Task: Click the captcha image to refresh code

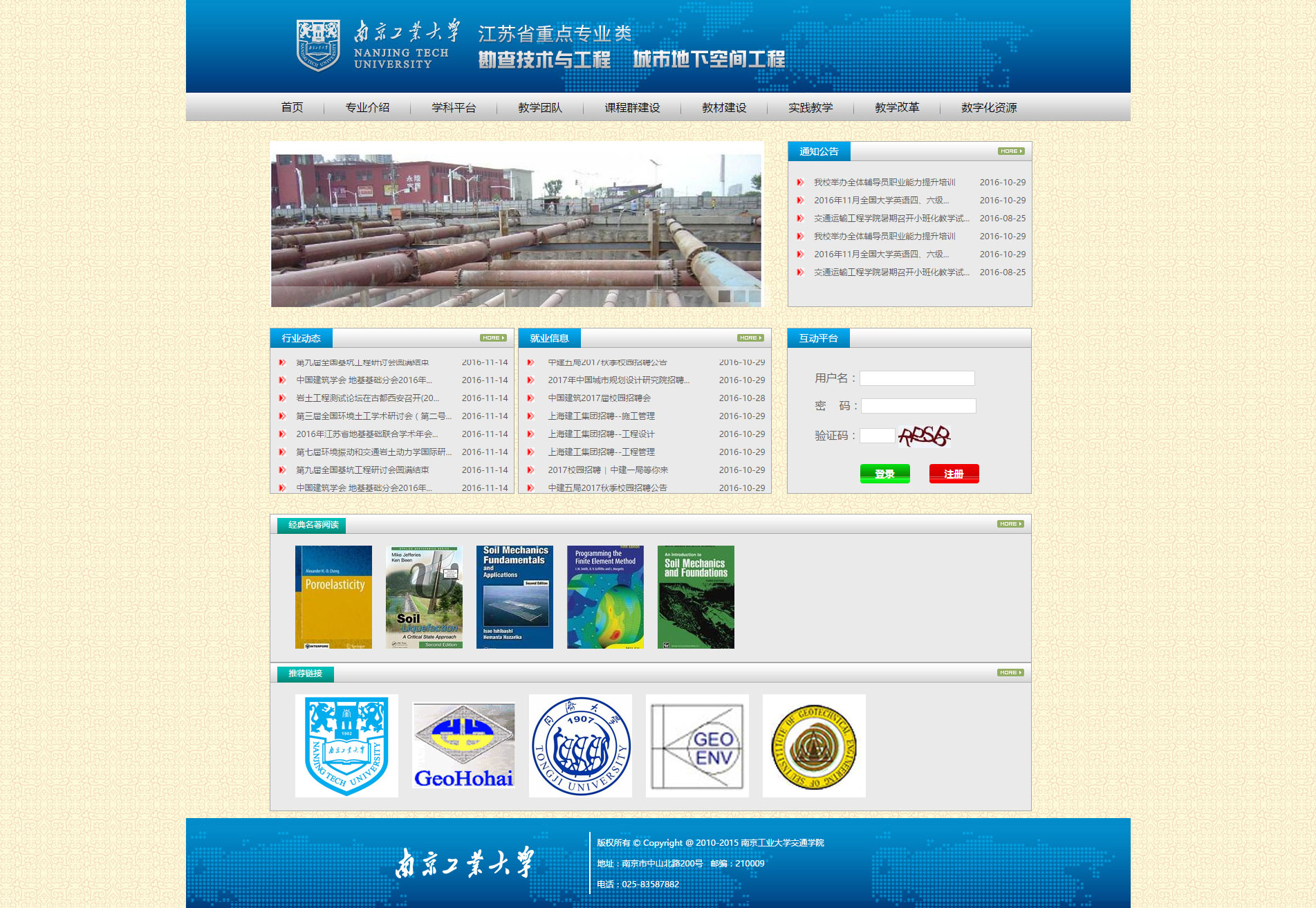Action: [x=924, y=436]
